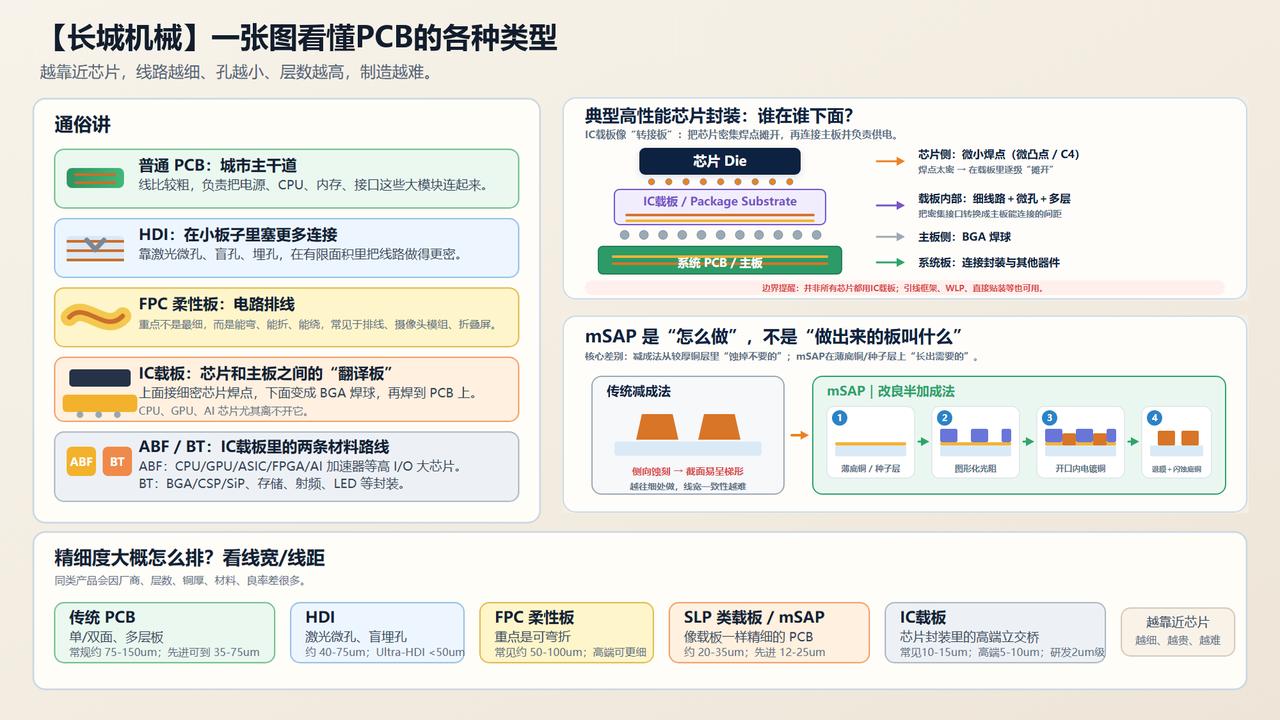This screenshot has width=1280, height=720.
Task: Click the IC载板 chip-on-substrate icon
Action: 99,392
